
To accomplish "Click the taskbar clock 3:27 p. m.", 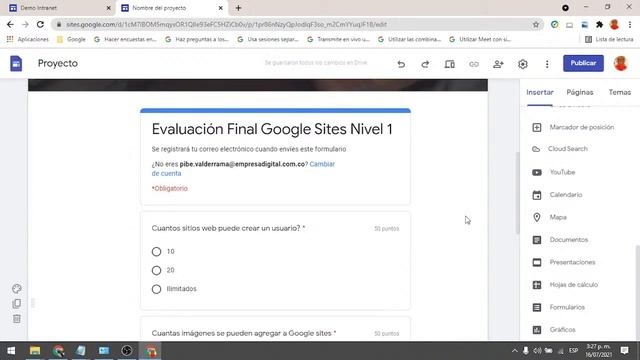I will pyautogui.click(x=598, y=351).
